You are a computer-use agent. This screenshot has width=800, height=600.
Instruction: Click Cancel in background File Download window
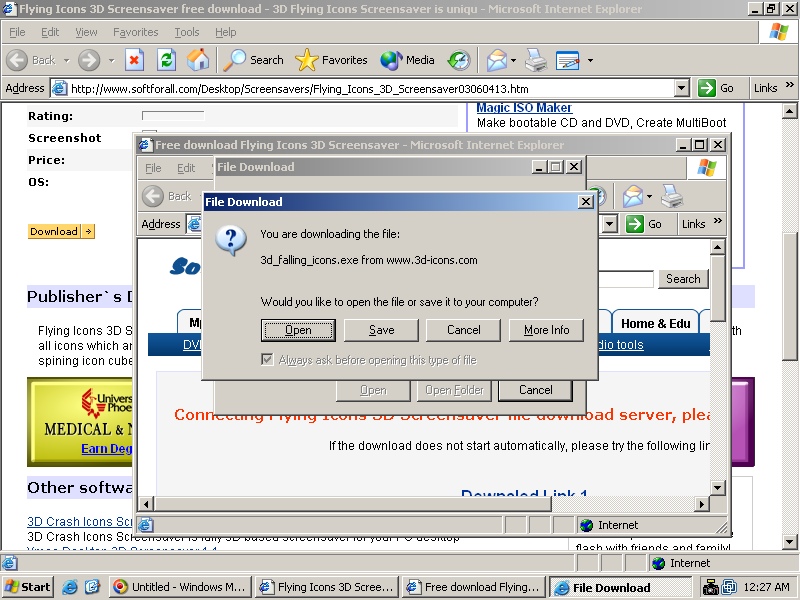[x=535, y=390]
